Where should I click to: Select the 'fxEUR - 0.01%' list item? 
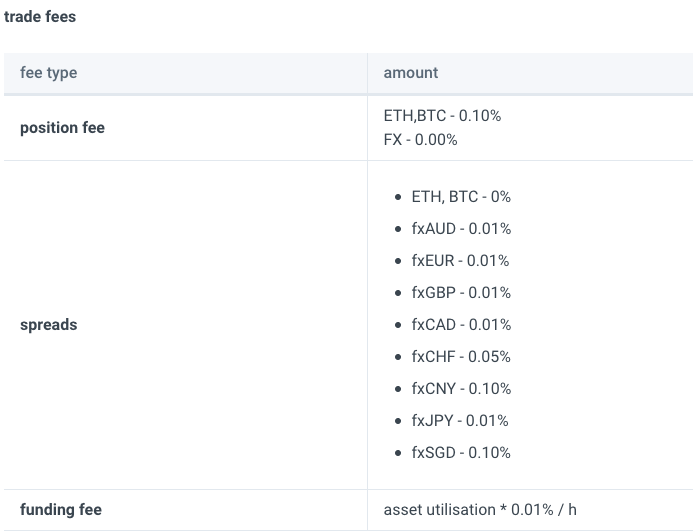pos(460,261)
